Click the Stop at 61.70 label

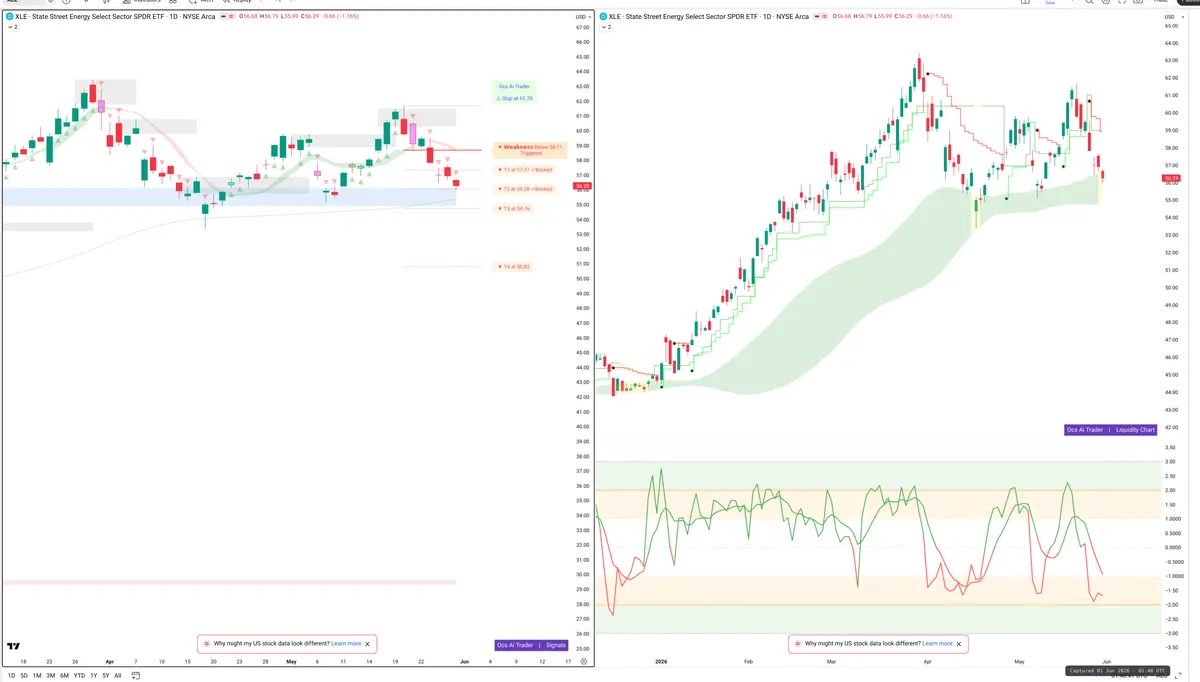[x=515, y=99]
